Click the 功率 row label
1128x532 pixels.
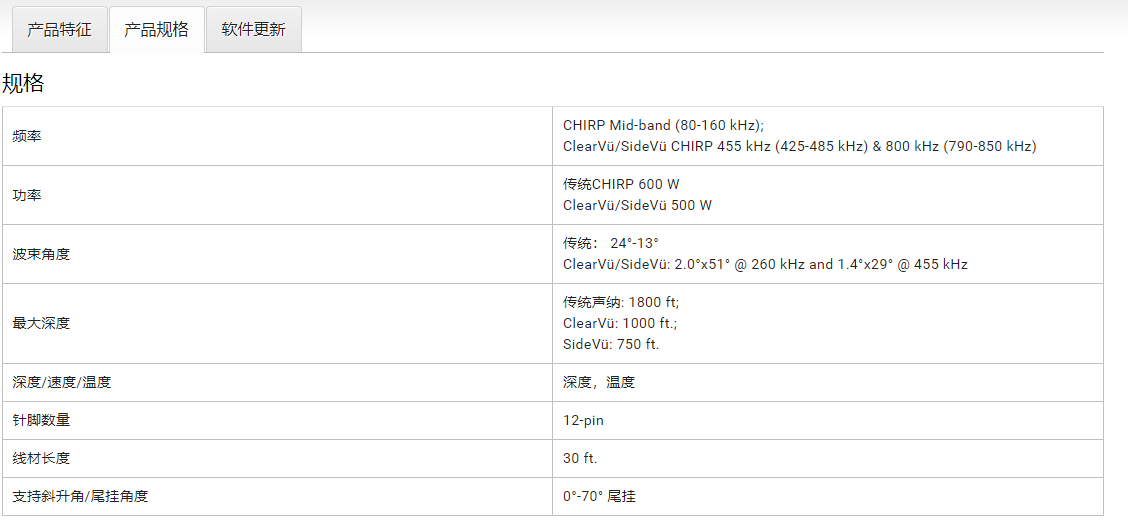(x=27, y=195)
